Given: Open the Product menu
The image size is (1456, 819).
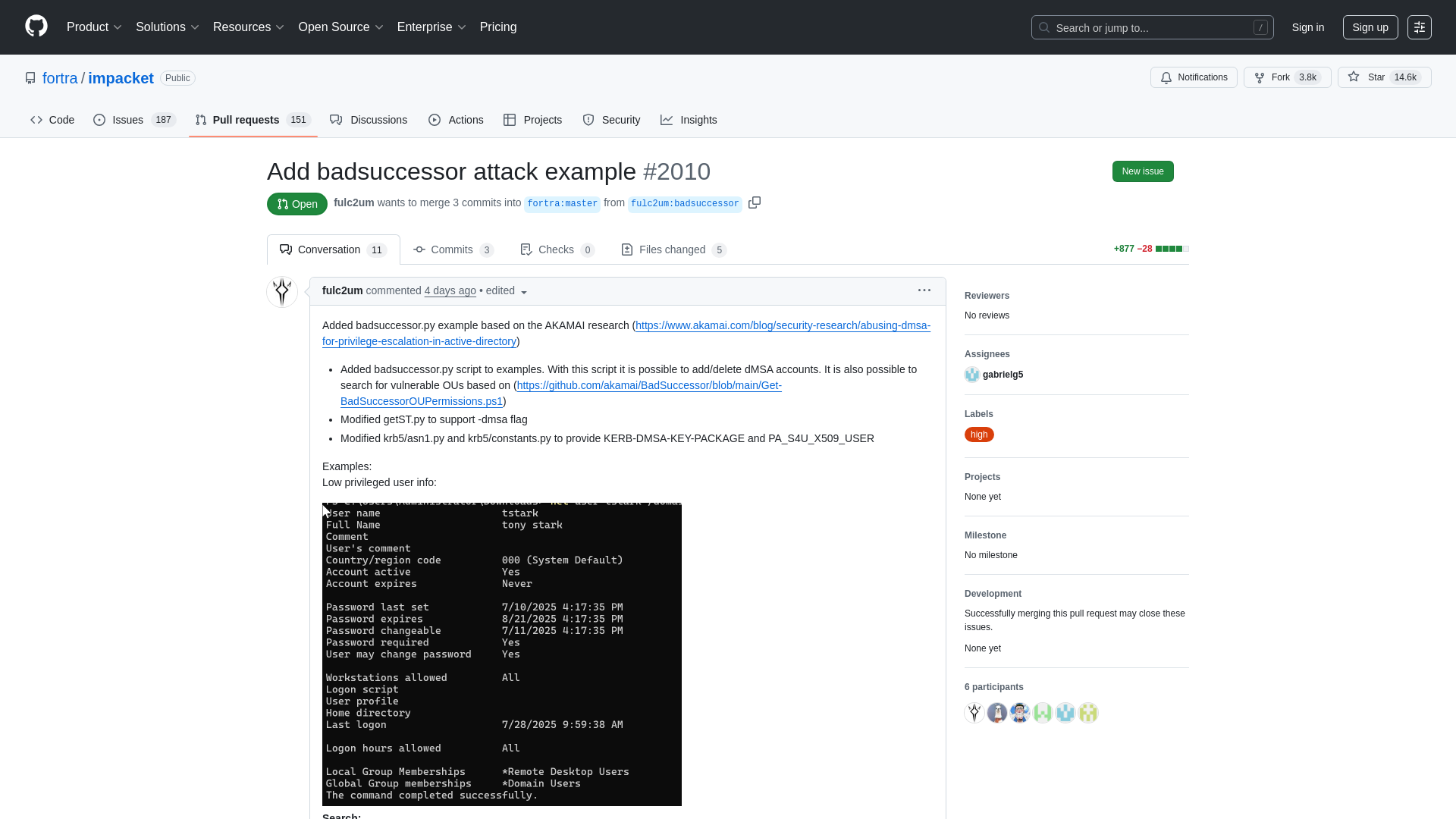Looking at the screenshot, I should pos(94,27).
